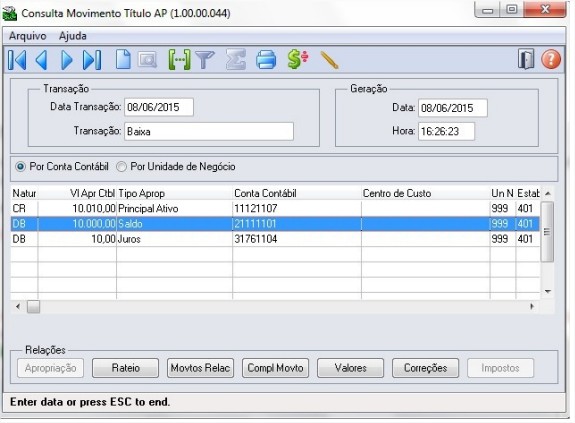Open the Ajuda menu

[73, 36]
